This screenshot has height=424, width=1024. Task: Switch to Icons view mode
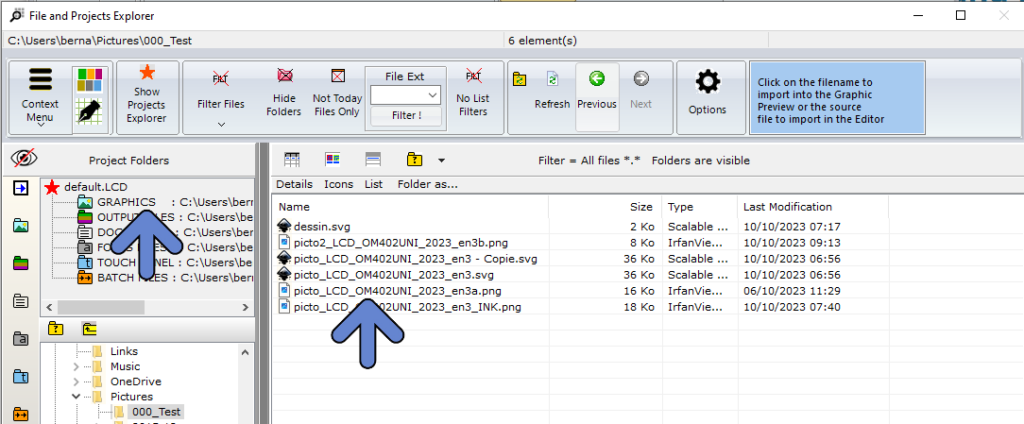[x=333, y=160]
